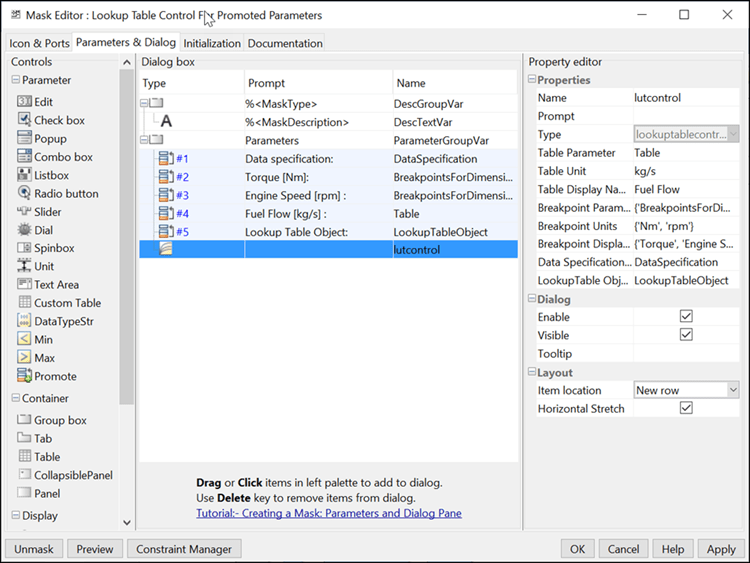Viewport: 750px width, 563px height.
Task: Add a Panel container
Action: [39, 493]
